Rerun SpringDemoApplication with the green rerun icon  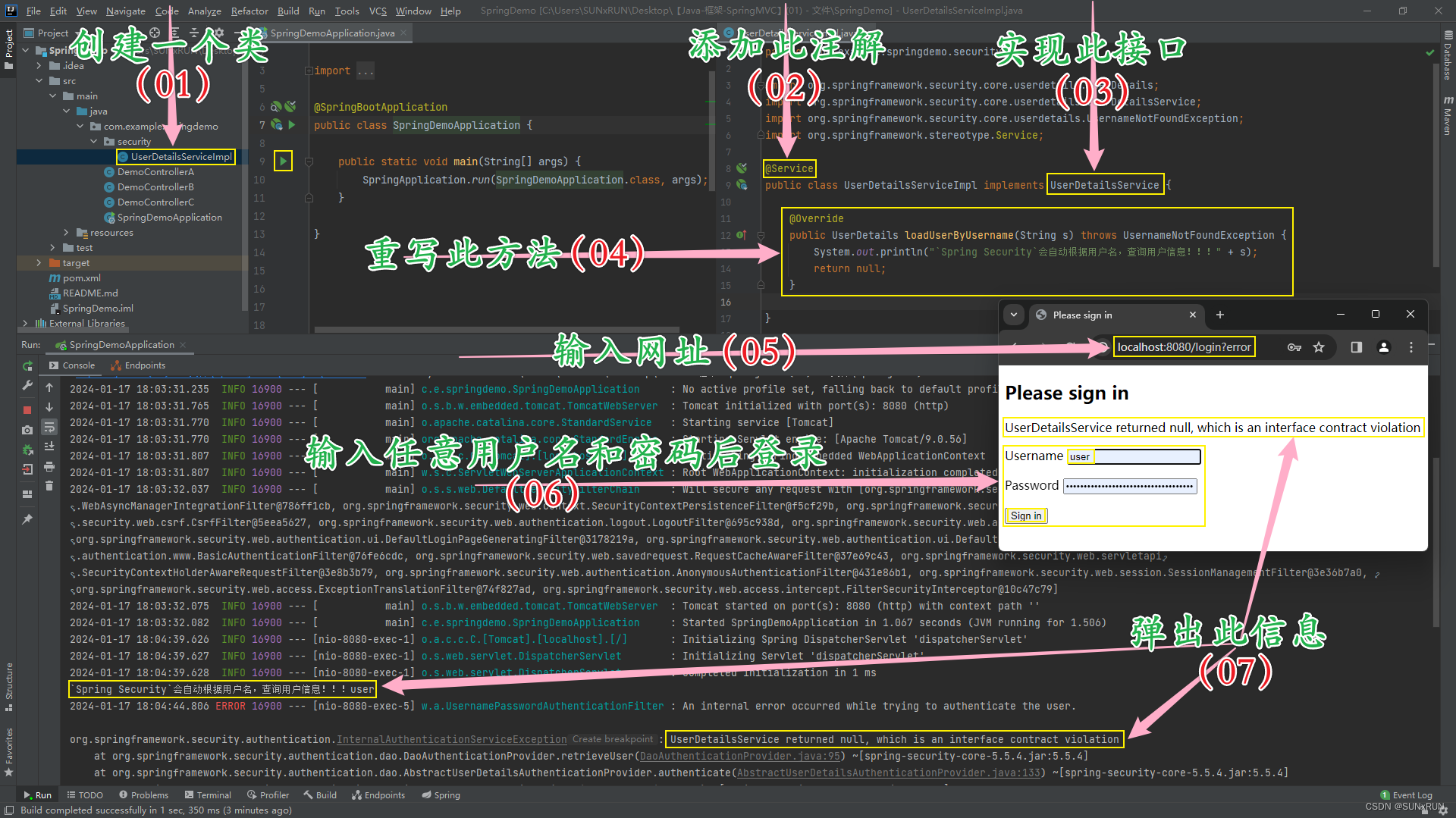pyautogui.click(x=27, y=366)
